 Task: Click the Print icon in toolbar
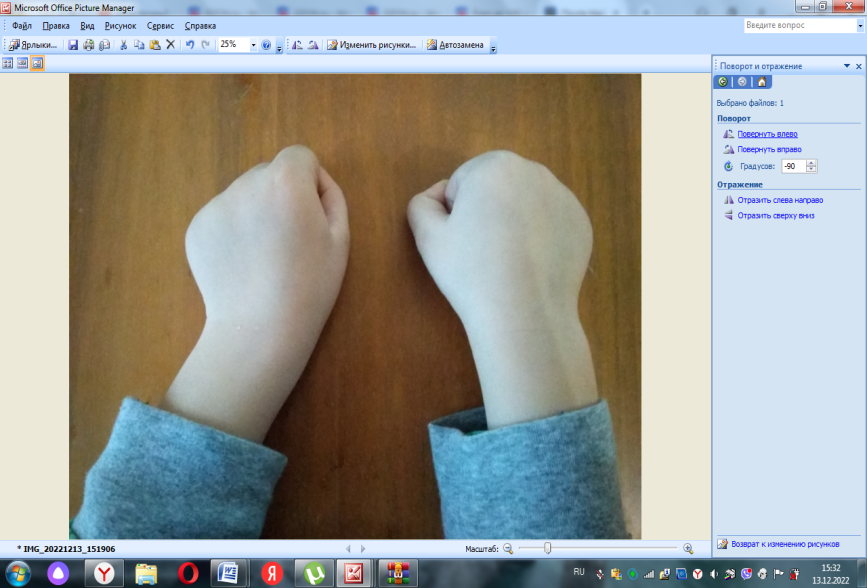(89, 45)
